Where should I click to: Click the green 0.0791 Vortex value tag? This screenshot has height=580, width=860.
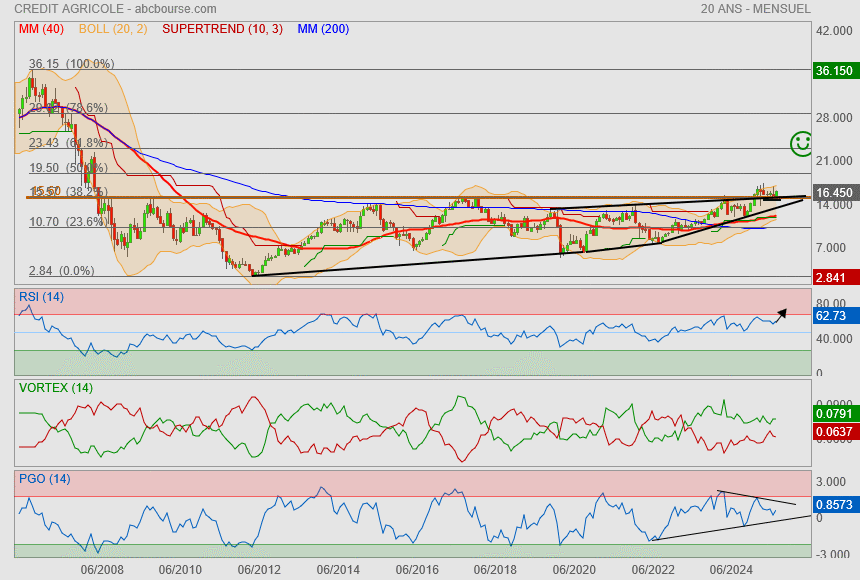(x=834, y=412)
